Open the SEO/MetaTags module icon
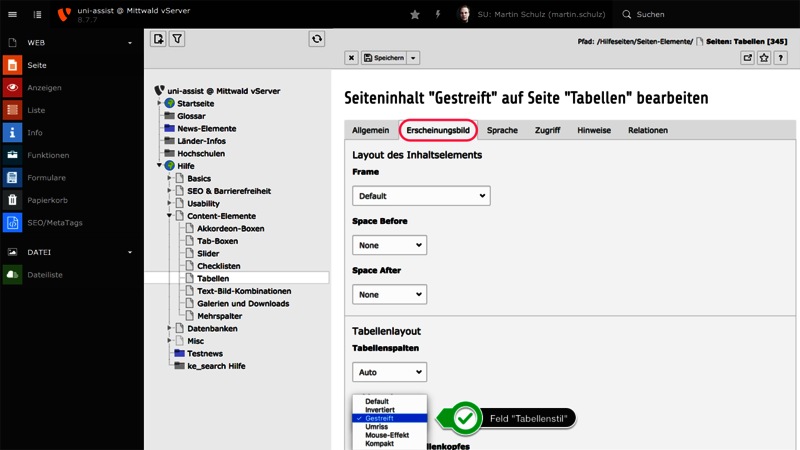Viewport: 800px width, 450px height. (x=12, y=222)
